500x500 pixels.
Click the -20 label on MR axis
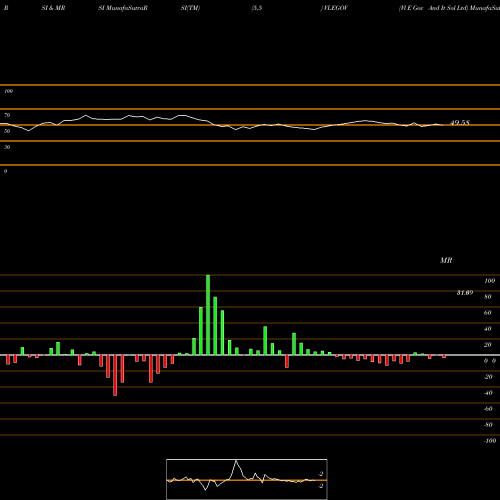coord(488,377)
